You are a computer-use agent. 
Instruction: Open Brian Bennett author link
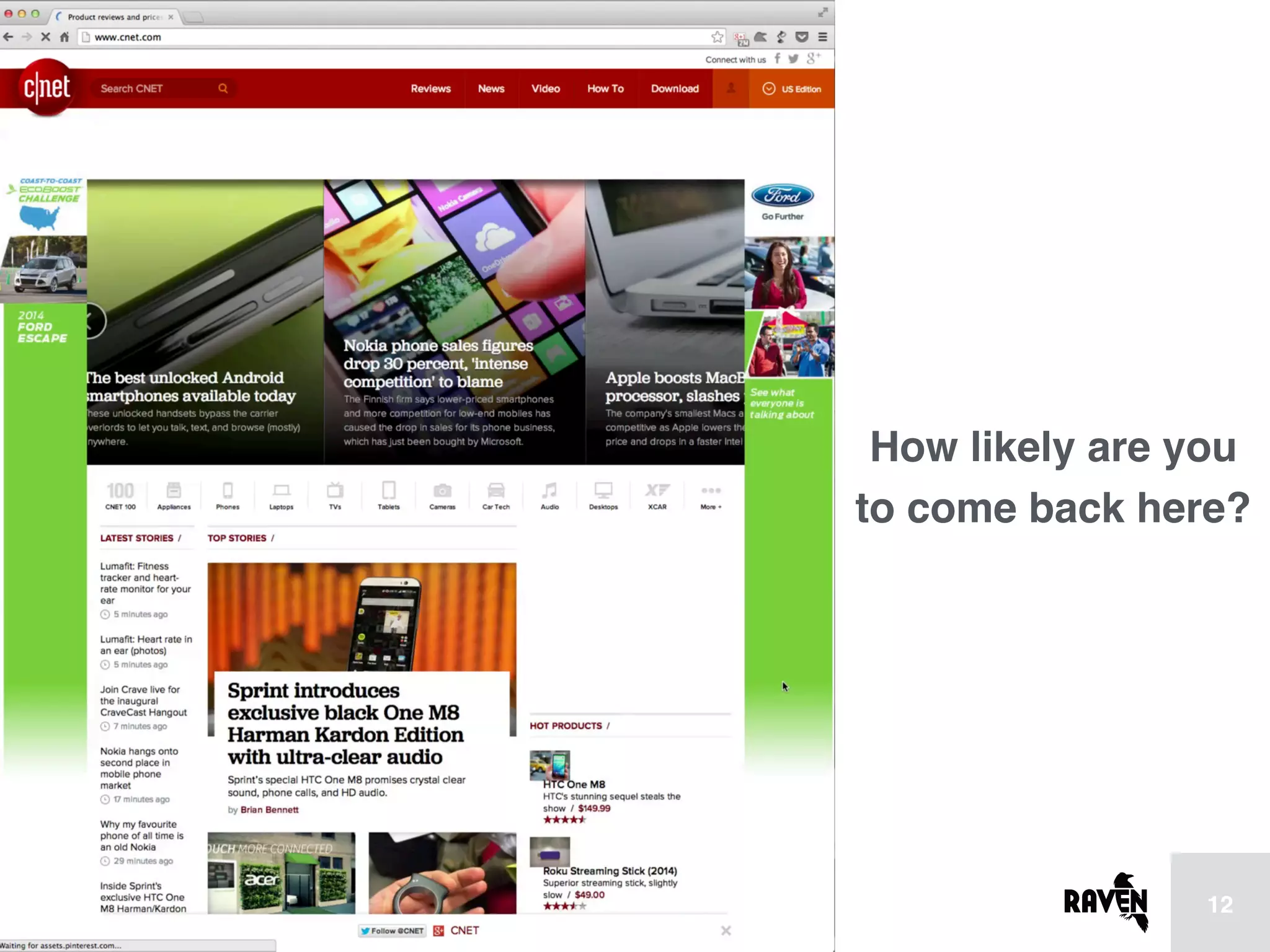click(269, 809)
